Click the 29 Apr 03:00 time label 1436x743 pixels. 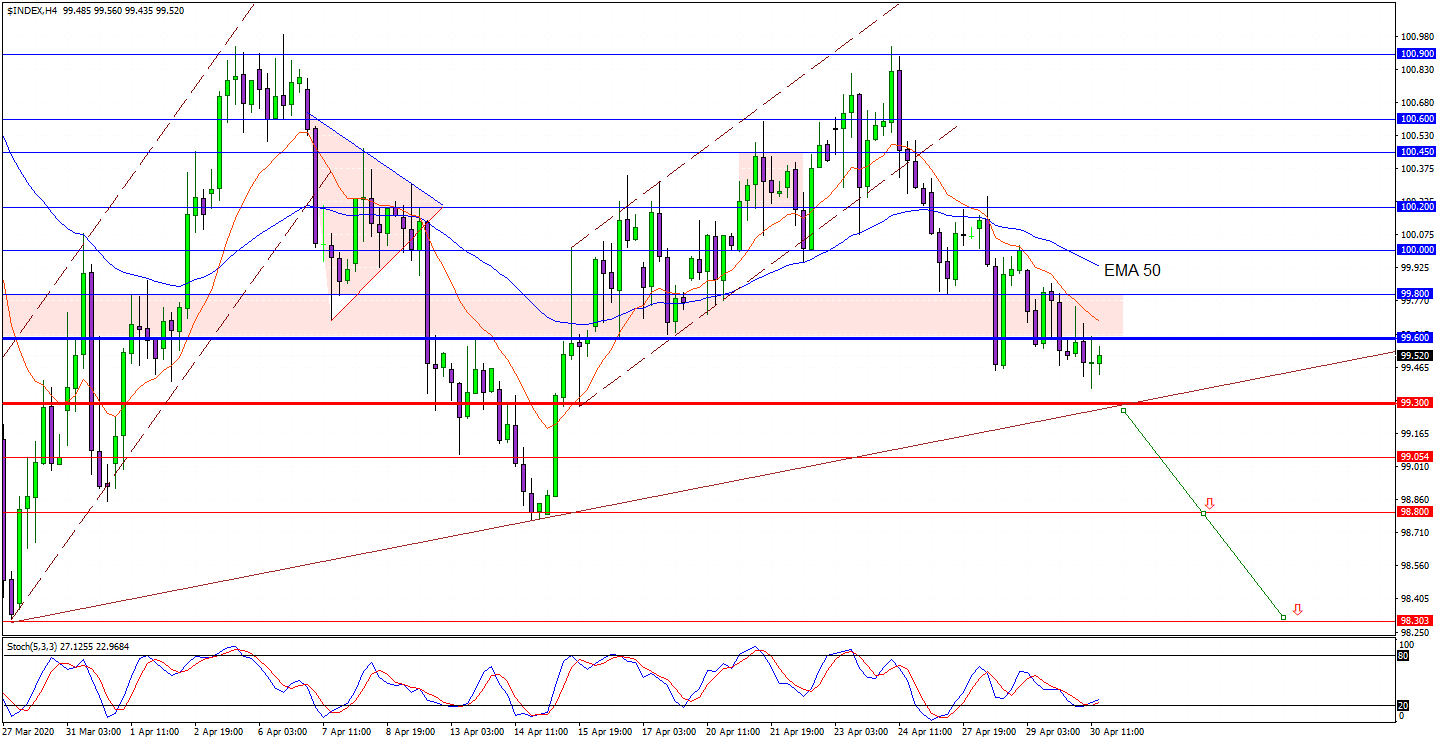[x=1053, y=732]
